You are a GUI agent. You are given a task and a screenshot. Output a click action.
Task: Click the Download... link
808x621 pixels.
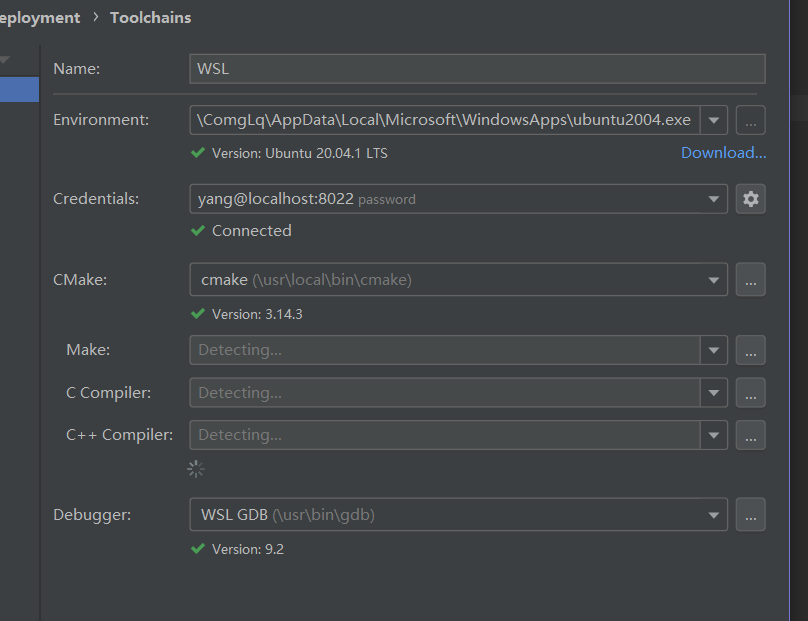point(723,153)
